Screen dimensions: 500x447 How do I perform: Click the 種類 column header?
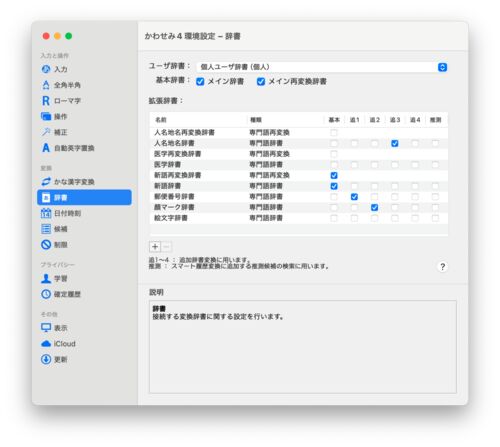pyautogui.click(x=285, y=120)
